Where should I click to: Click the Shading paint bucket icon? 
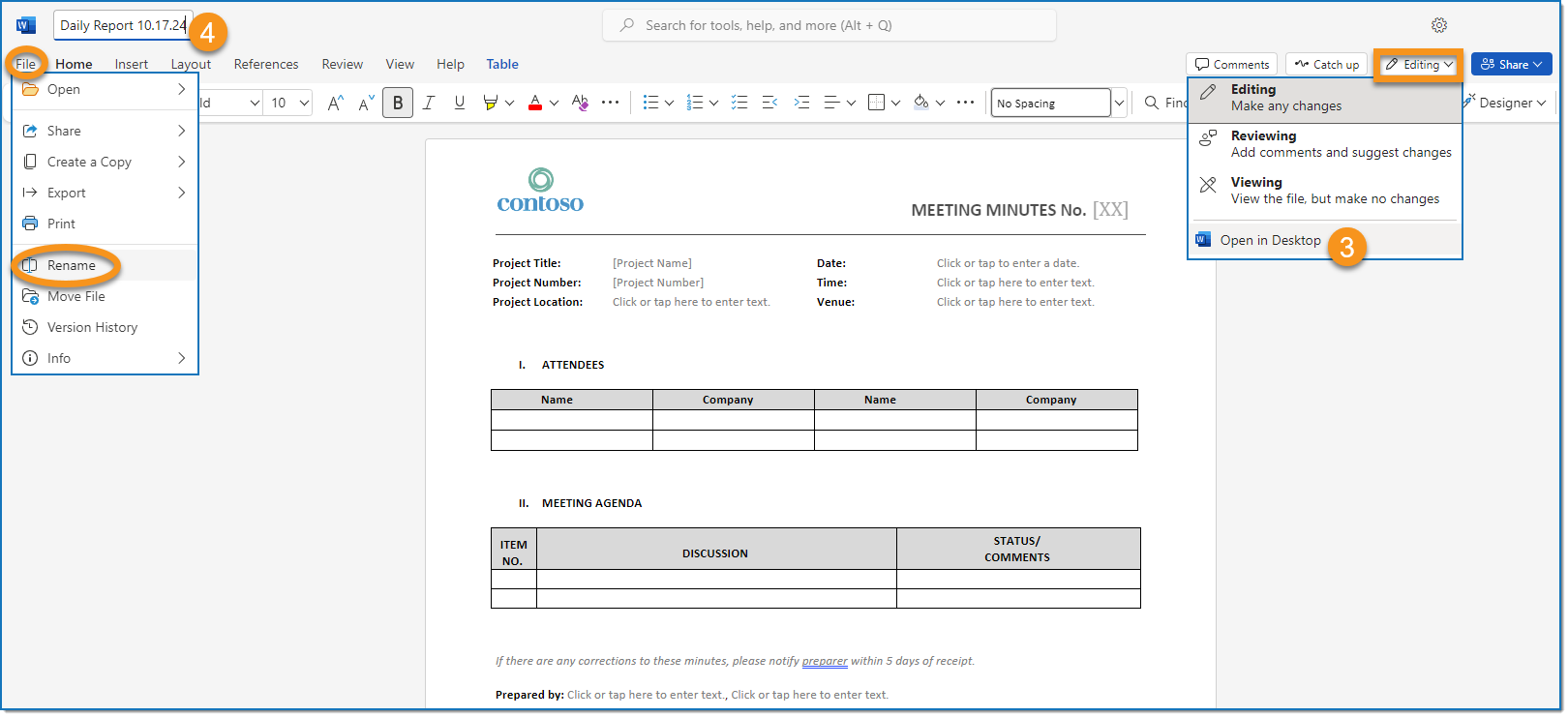point(920,103)
